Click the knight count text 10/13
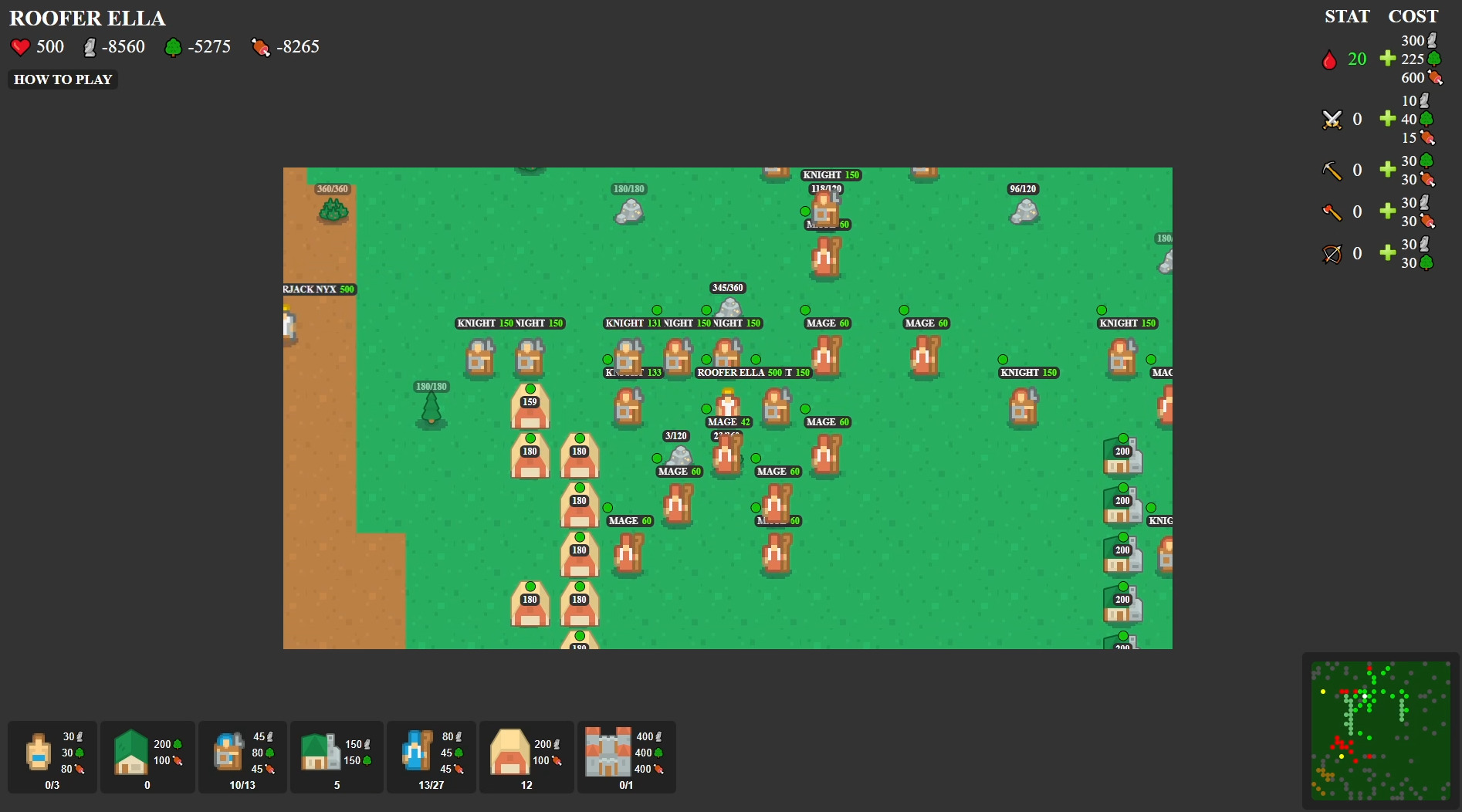The image size is (1462, 812). [242, 785]
